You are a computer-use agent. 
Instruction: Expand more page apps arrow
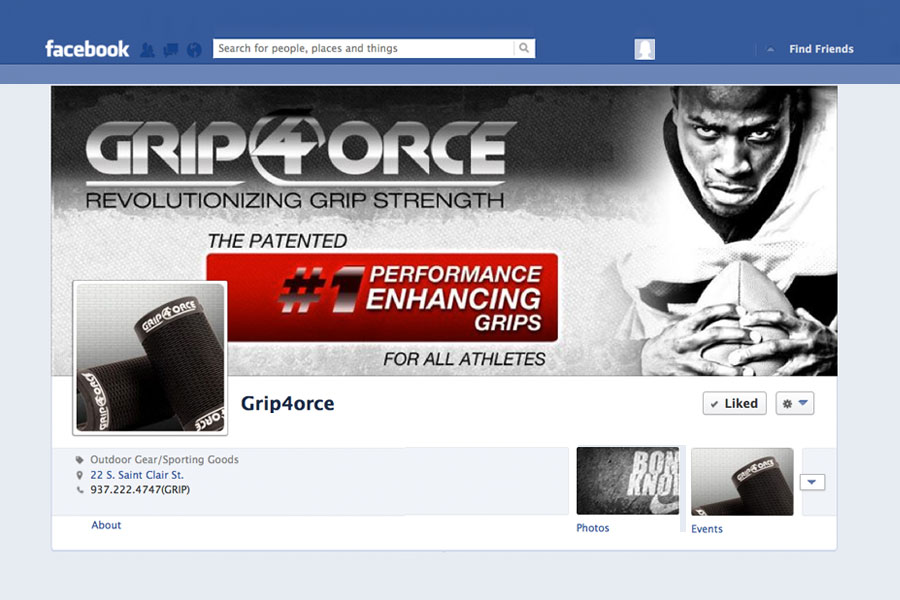[x=812, y=482]
